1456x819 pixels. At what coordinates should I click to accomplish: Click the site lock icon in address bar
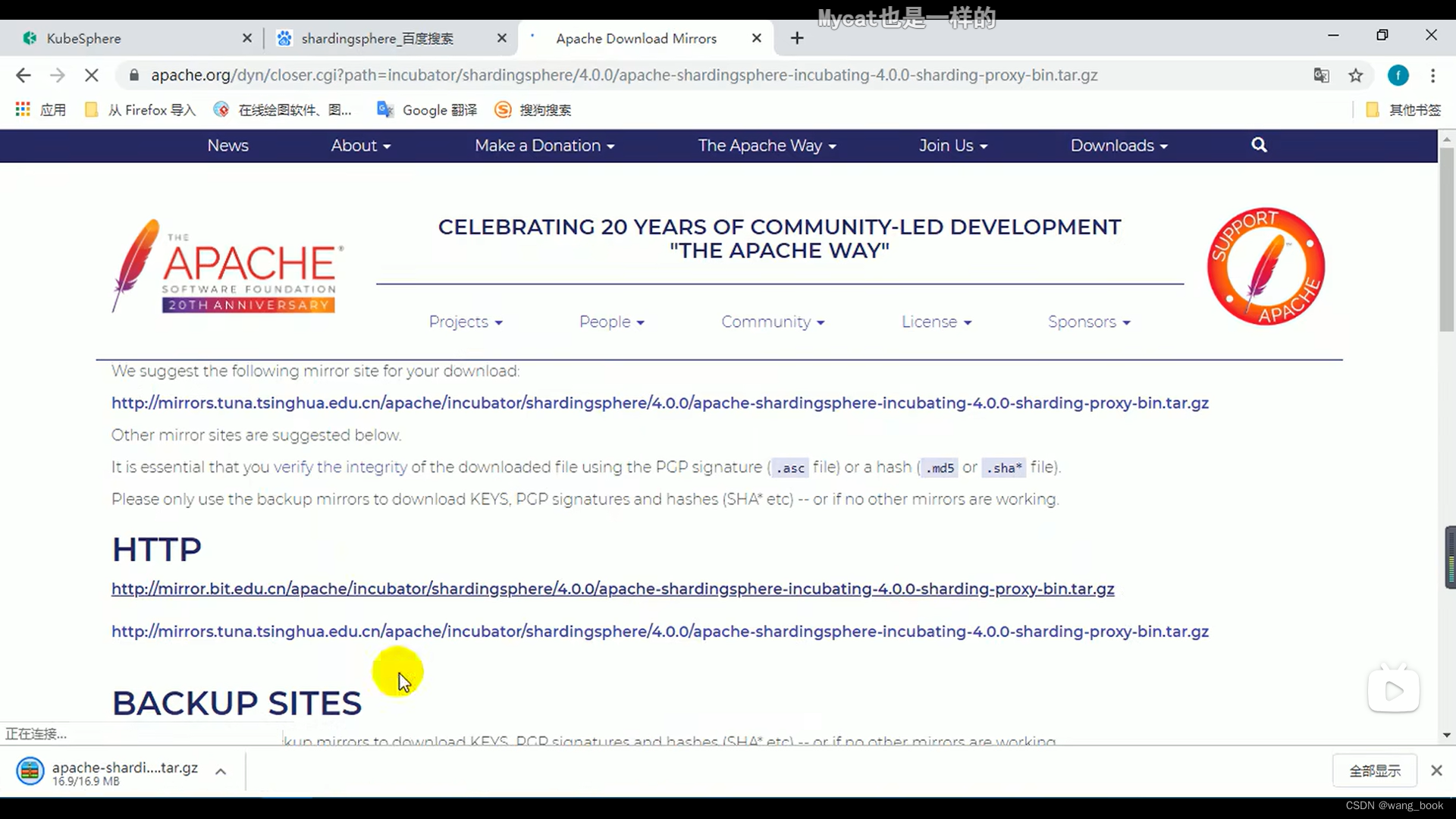click(x=134, y=75)
